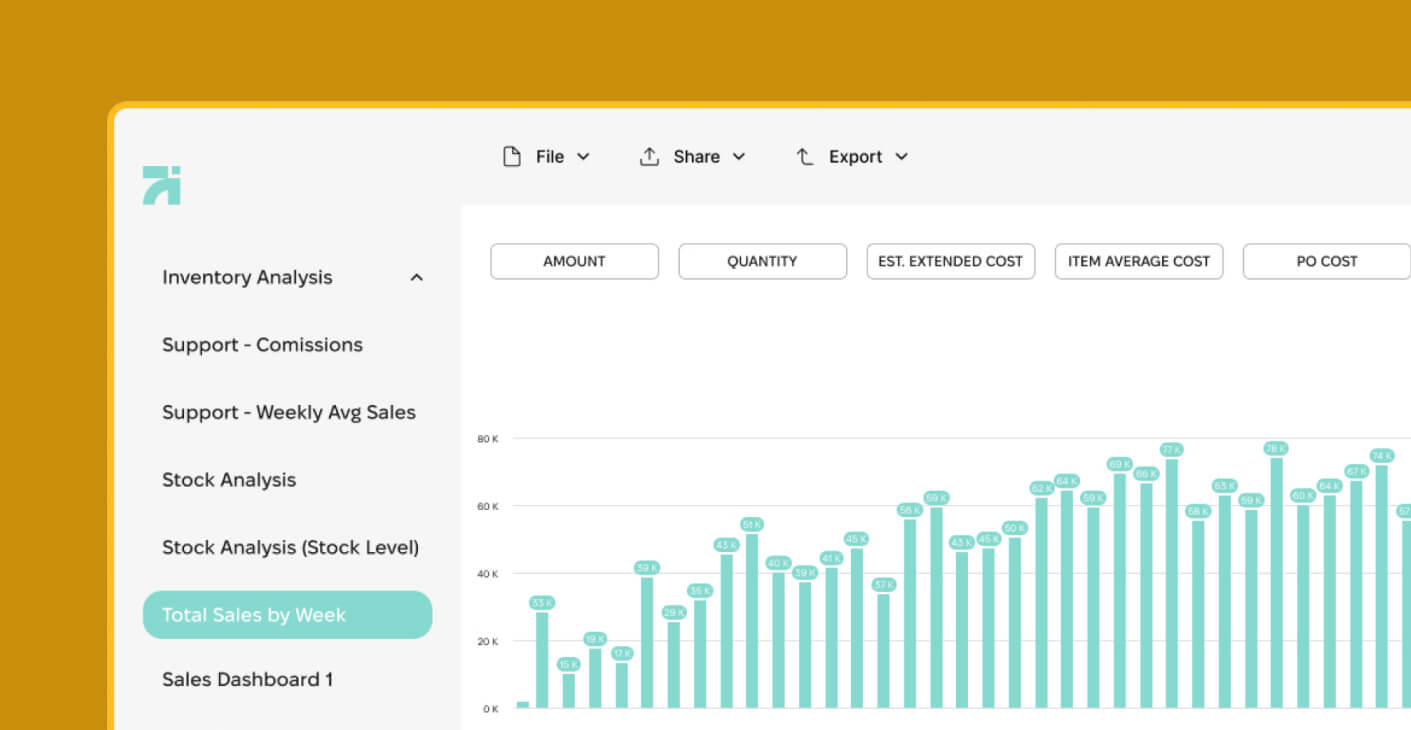Viewport: 1411px width, 730px height.
Task: Open Sales Dashboard 1
Action: click(x=247, y=680)
